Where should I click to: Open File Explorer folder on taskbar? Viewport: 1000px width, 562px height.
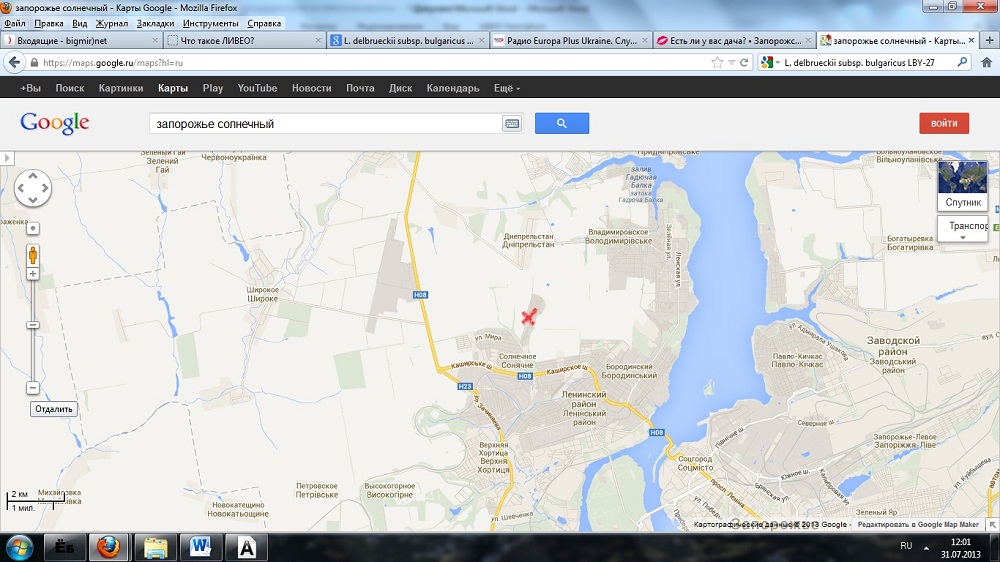155,547
